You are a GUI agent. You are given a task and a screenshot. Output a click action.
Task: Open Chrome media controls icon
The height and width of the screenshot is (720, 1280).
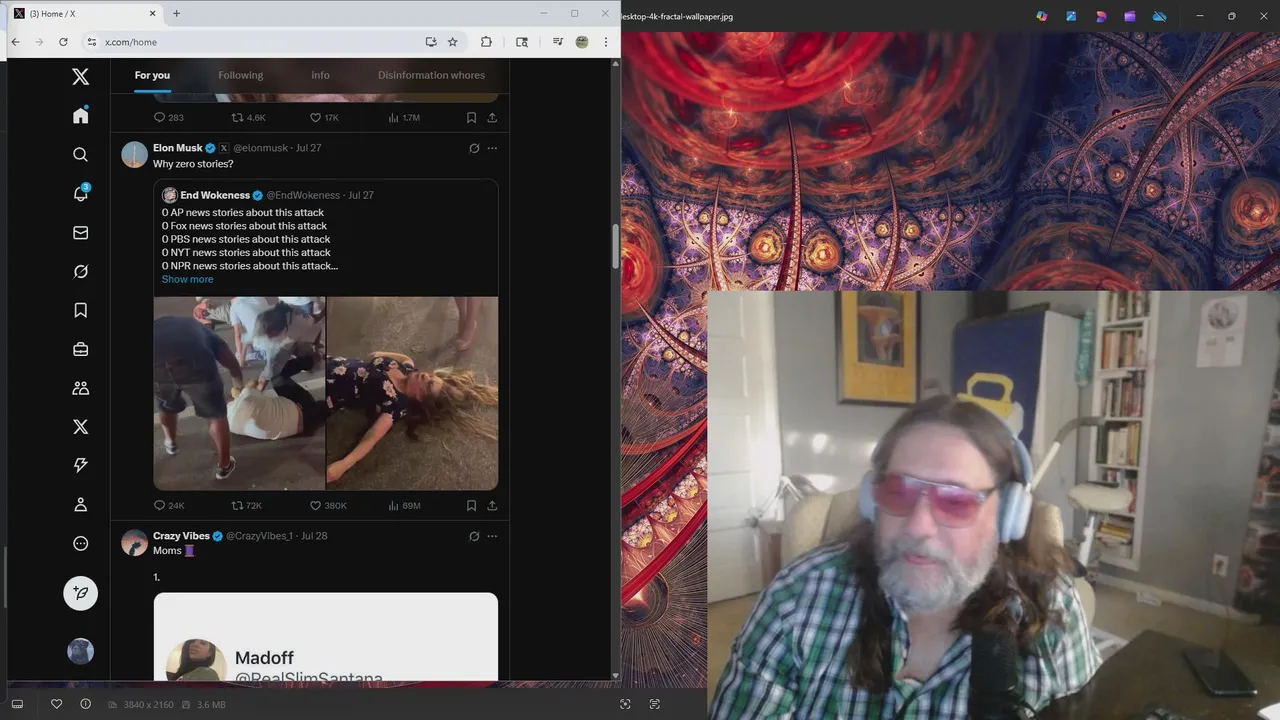click(557, 42)
